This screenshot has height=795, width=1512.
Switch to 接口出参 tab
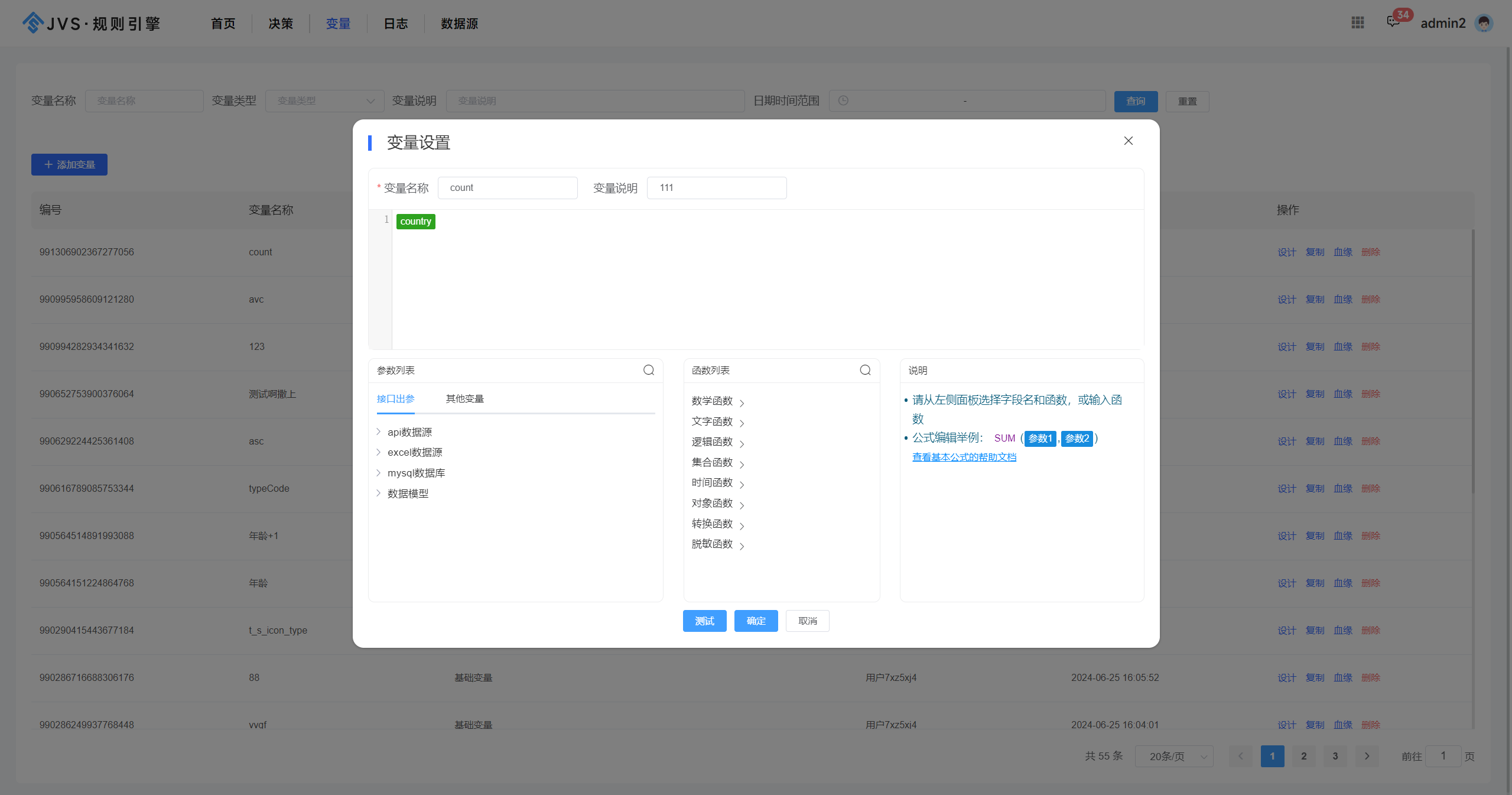click(x=396, y=399)
